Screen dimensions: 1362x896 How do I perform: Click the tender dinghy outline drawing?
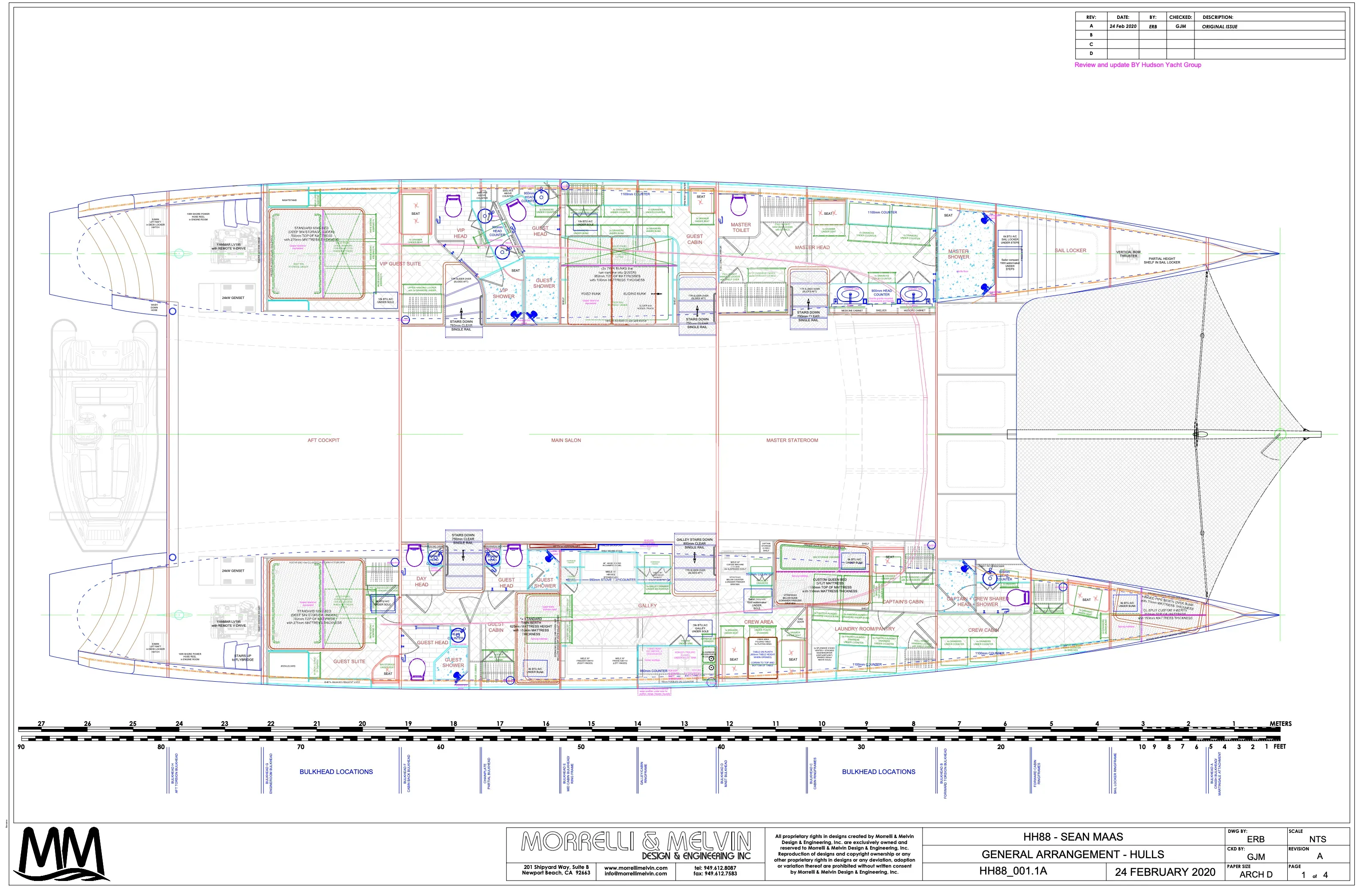(x=104, y=435)
